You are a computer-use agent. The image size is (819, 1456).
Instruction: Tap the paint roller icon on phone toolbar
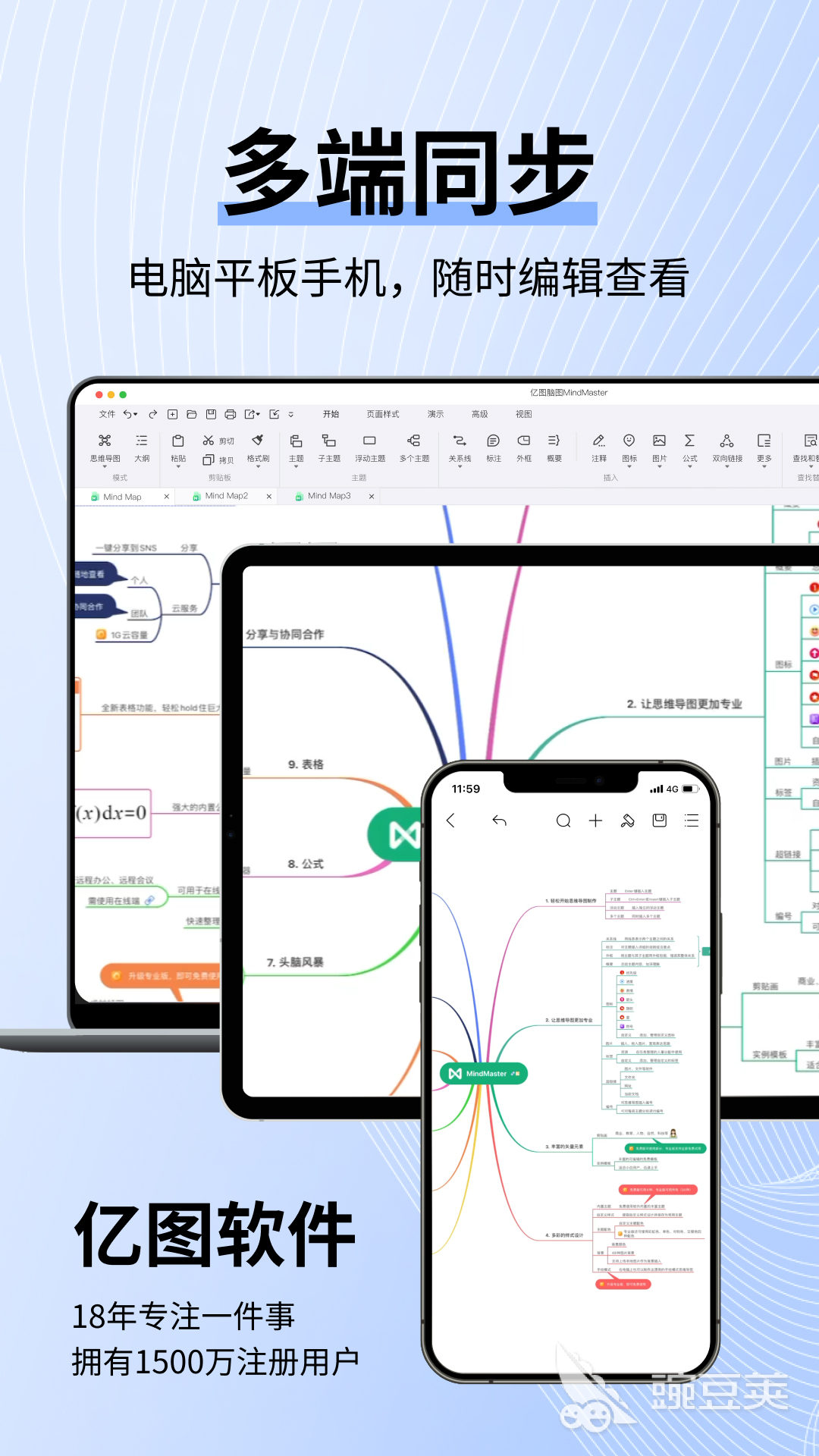pos(627,821)
